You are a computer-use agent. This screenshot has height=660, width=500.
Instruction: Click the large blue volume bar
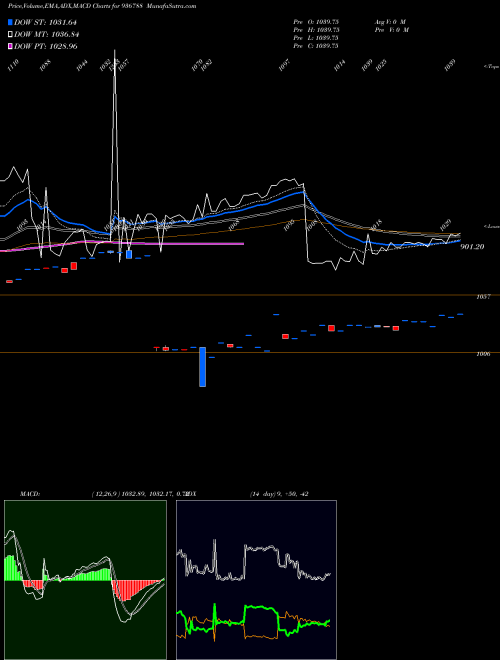click(202, 367)
